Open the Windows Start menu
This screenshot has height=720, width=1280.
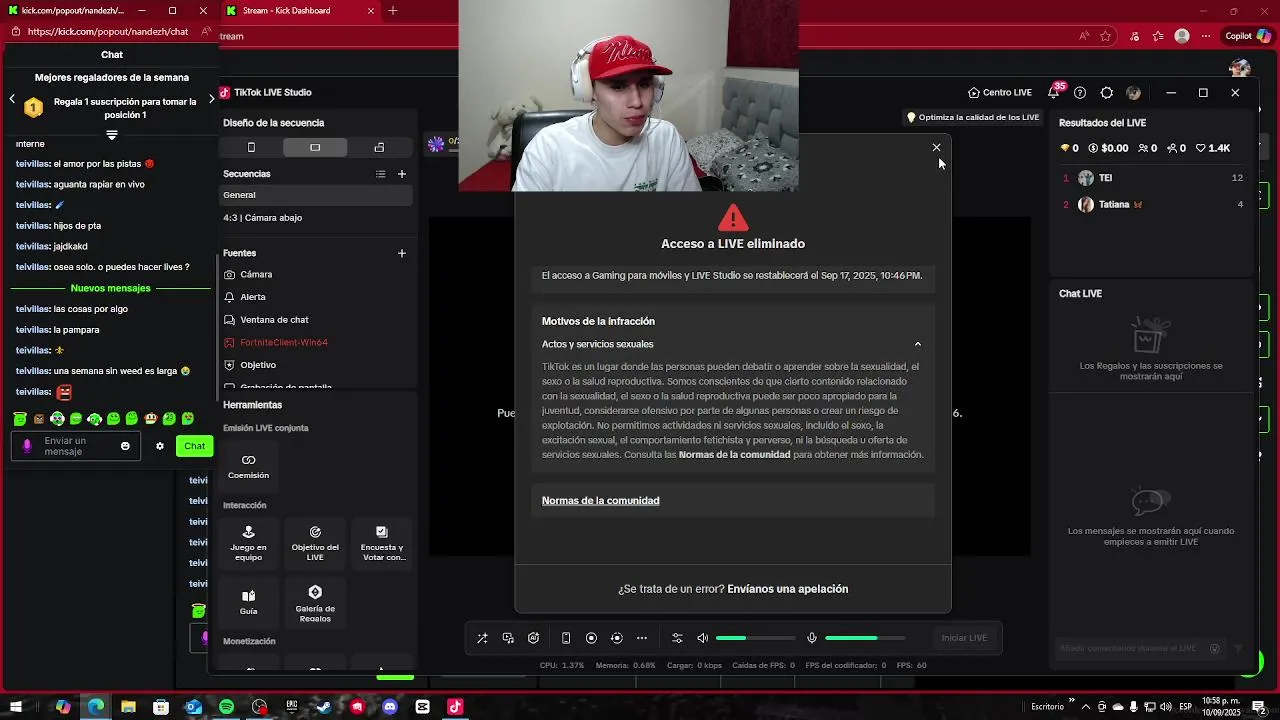point(15,707)
